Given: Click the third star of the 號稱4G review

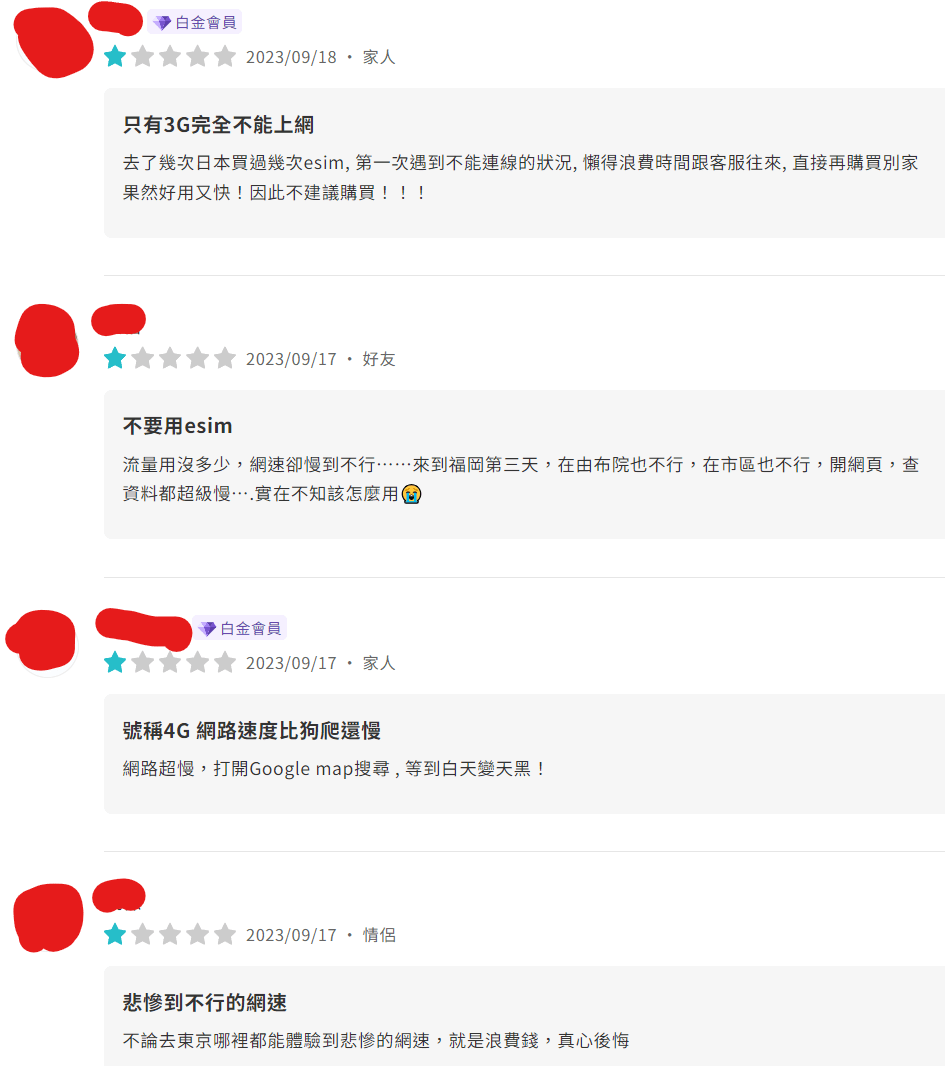Looking at the screenshot, I should click(x=170, y=662).
